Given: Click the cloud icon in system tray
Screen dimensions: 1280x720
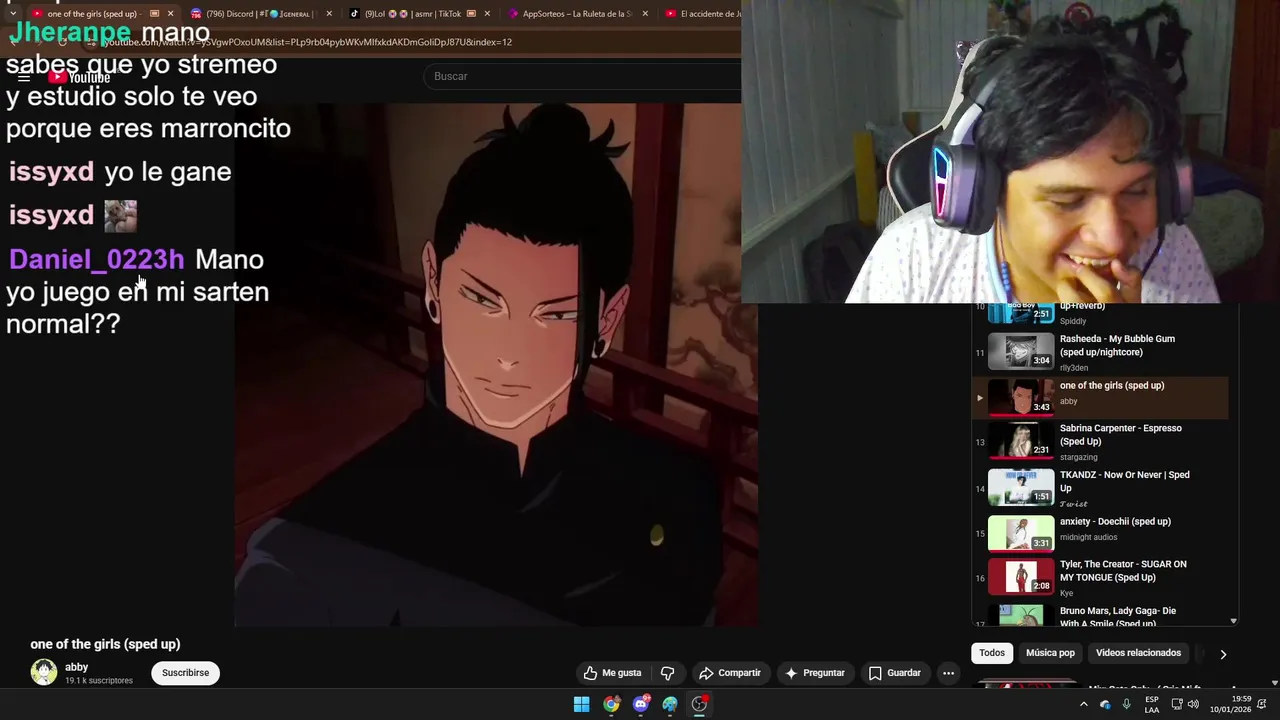Looking at the screenshot, I should [x=1105, y=704].
